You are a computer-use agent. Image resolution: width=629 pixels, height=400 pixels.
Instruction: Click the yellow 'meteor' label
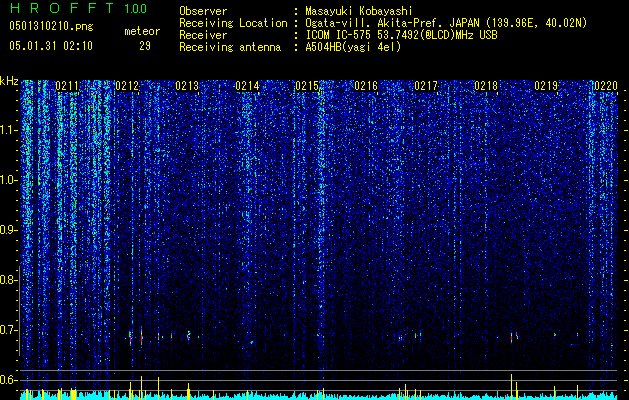coord(142,31)
